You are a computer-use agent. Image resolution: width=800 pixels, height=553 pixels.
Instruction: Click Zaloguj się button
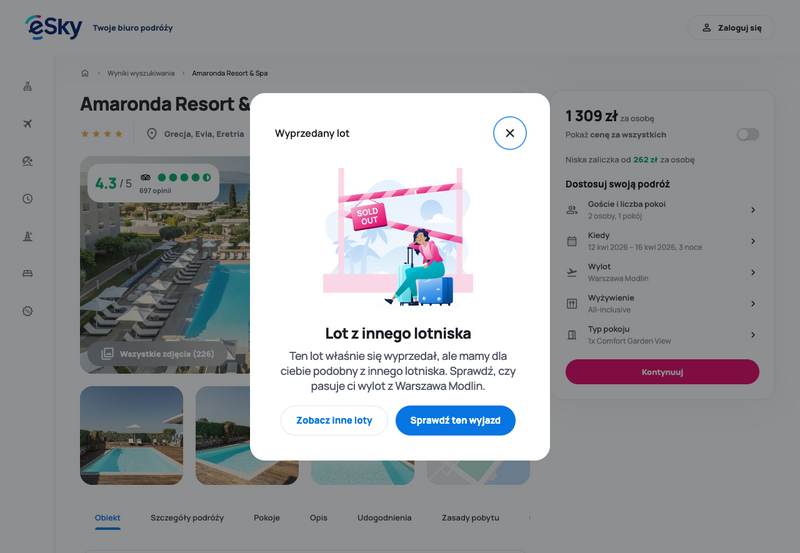point(731,28)
